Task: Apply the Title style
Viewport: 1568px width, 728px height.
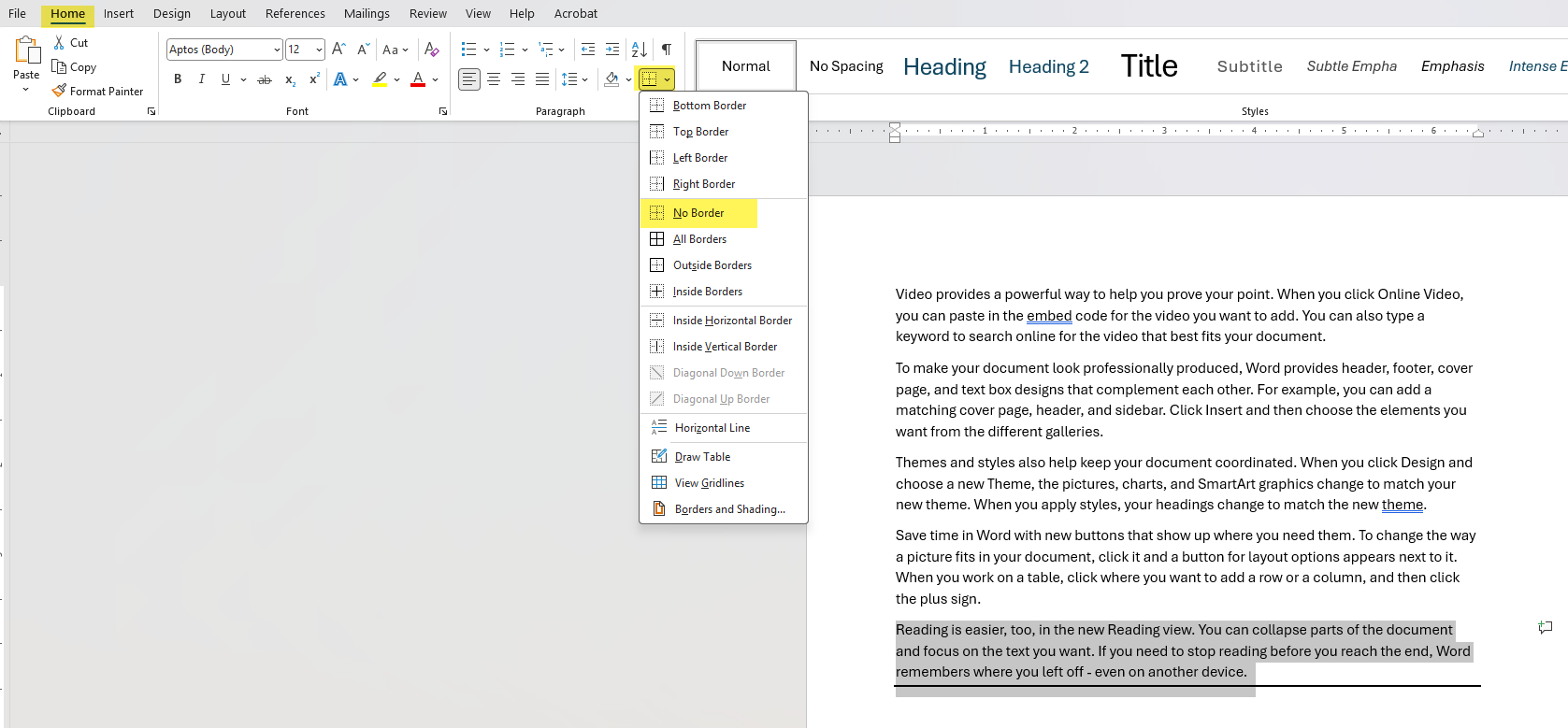Action: click(1149, 66)
